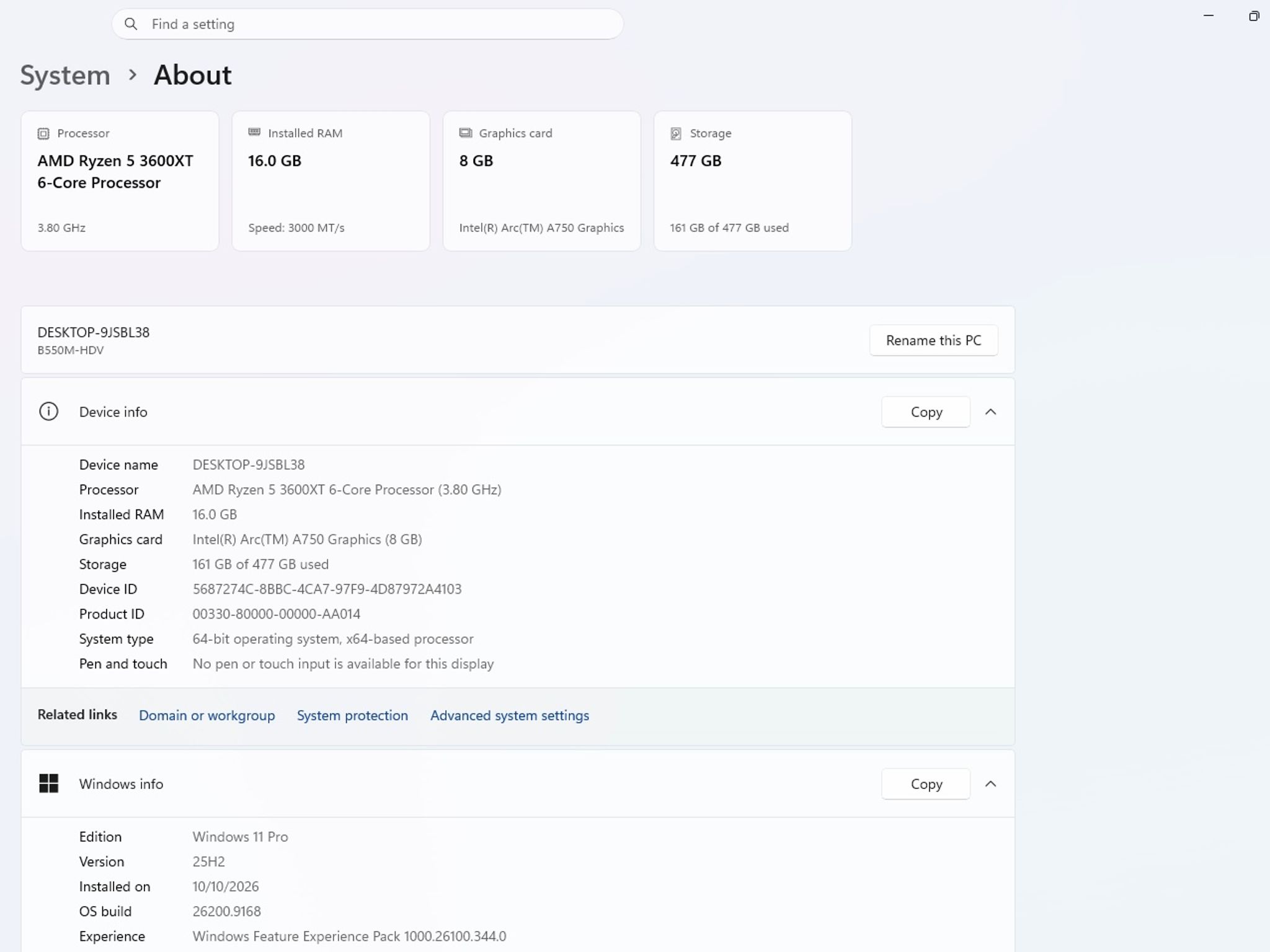Collapse the Windows info section

(991, 783)
